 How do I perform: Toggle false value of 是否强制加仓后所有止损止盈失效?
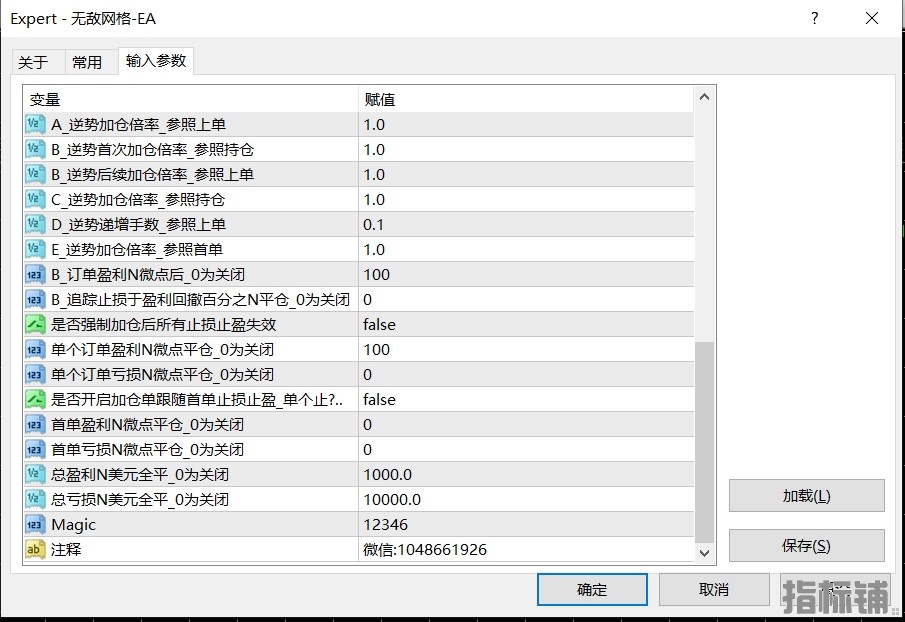pos(379,325)
